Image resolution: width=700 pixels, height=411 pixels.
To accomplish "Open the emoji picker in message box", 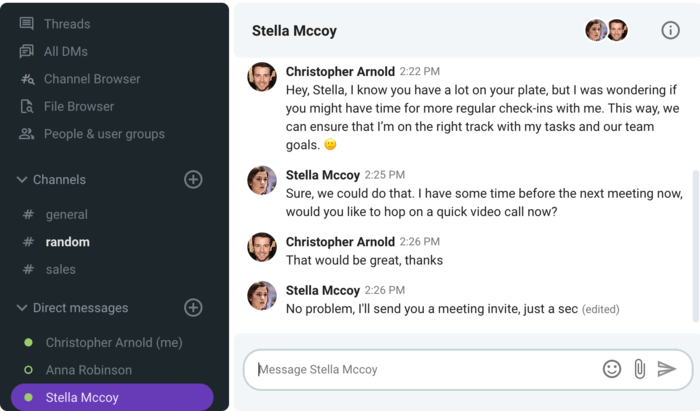I will coord(612,369).
